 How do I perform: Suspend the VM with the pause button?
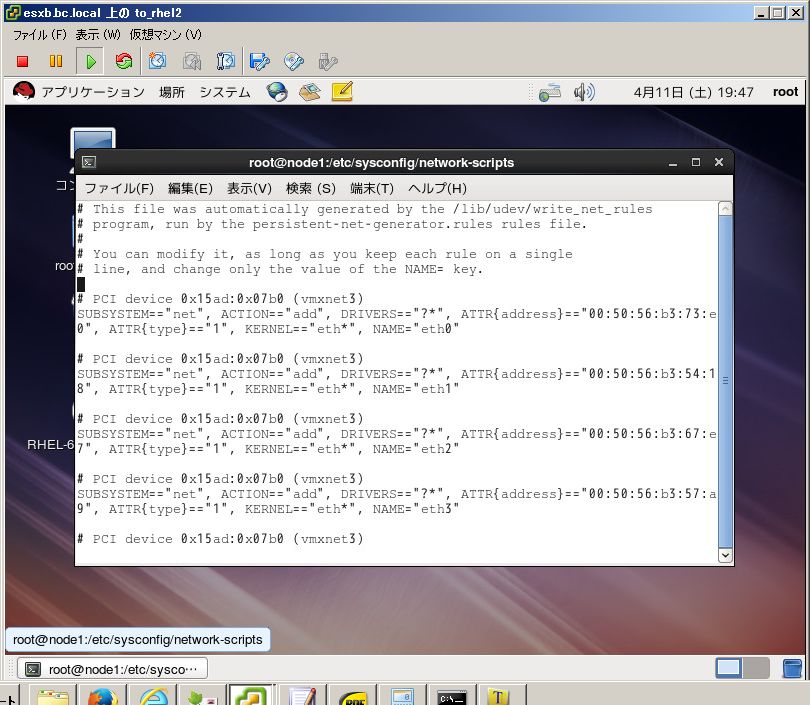point(56,61)
